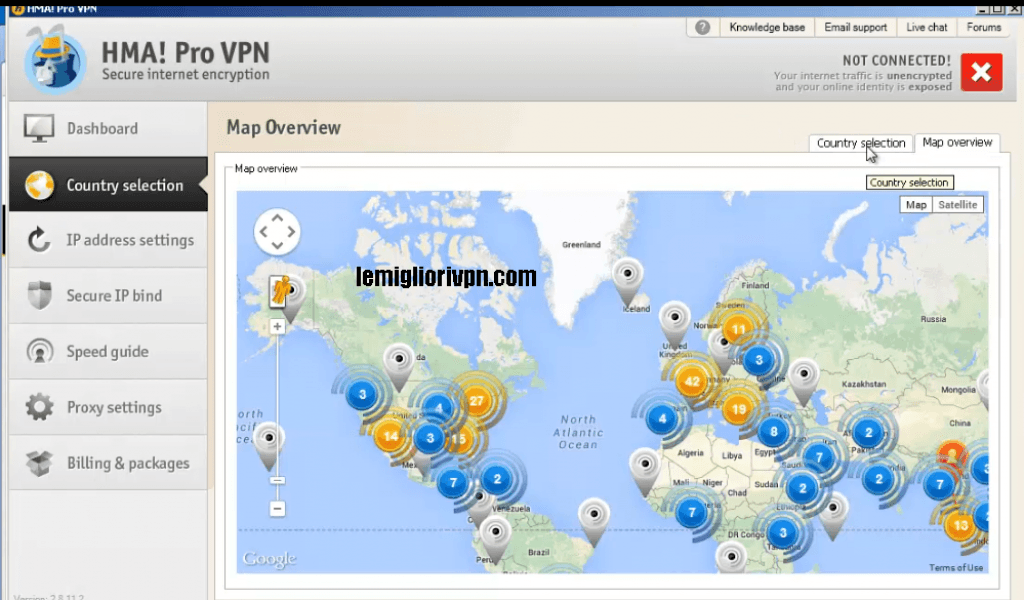This screenshot has height=600, width=1024.
Task: Open the Dashboard section
Action: point(108,128)
